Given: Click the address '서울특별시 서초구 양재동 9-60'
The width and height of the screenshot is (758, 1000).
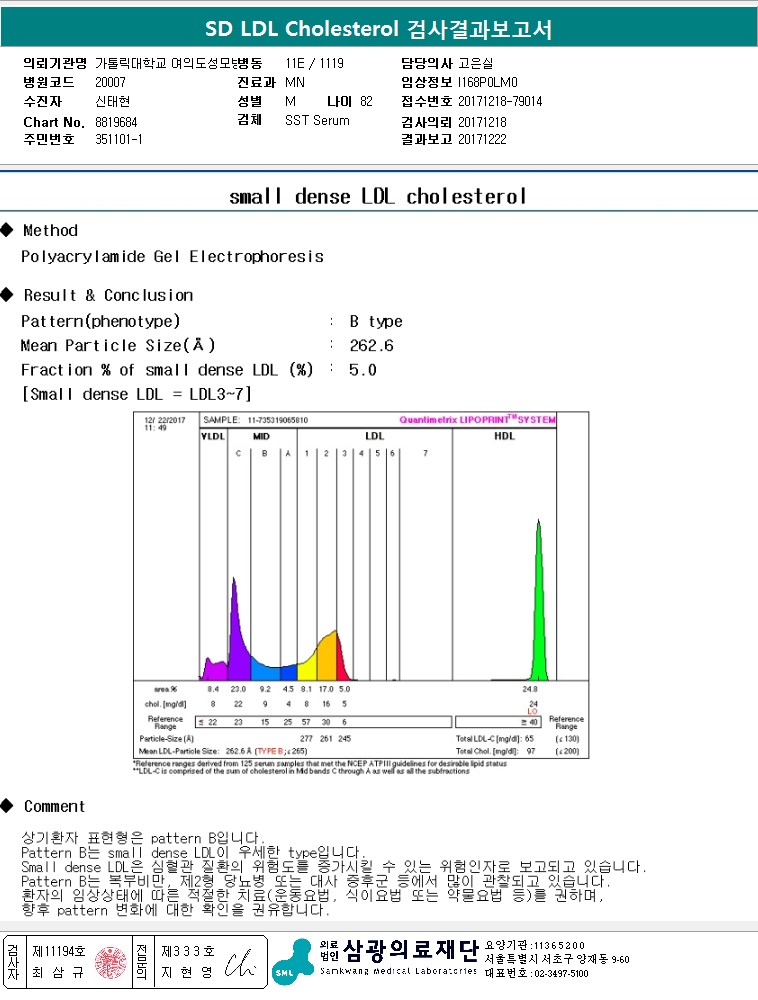Looking at the screenshot, I should [x=557, y=959].
